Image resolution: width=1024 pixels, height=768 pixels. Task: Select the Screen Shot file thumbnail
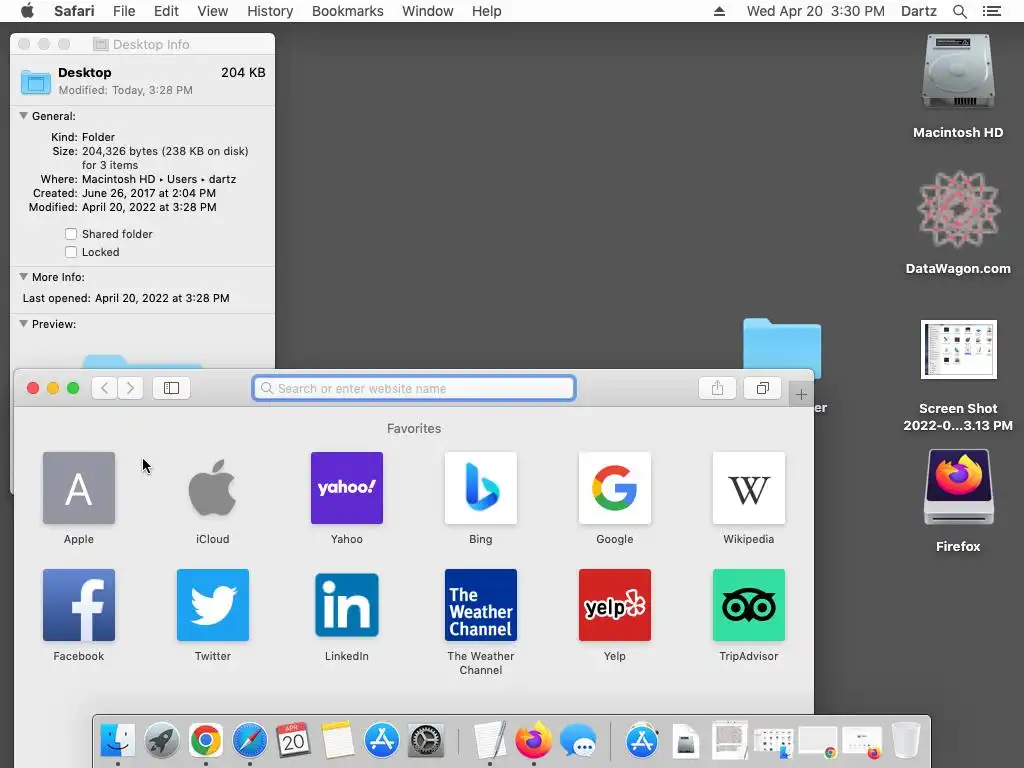[x=958, y=349]
